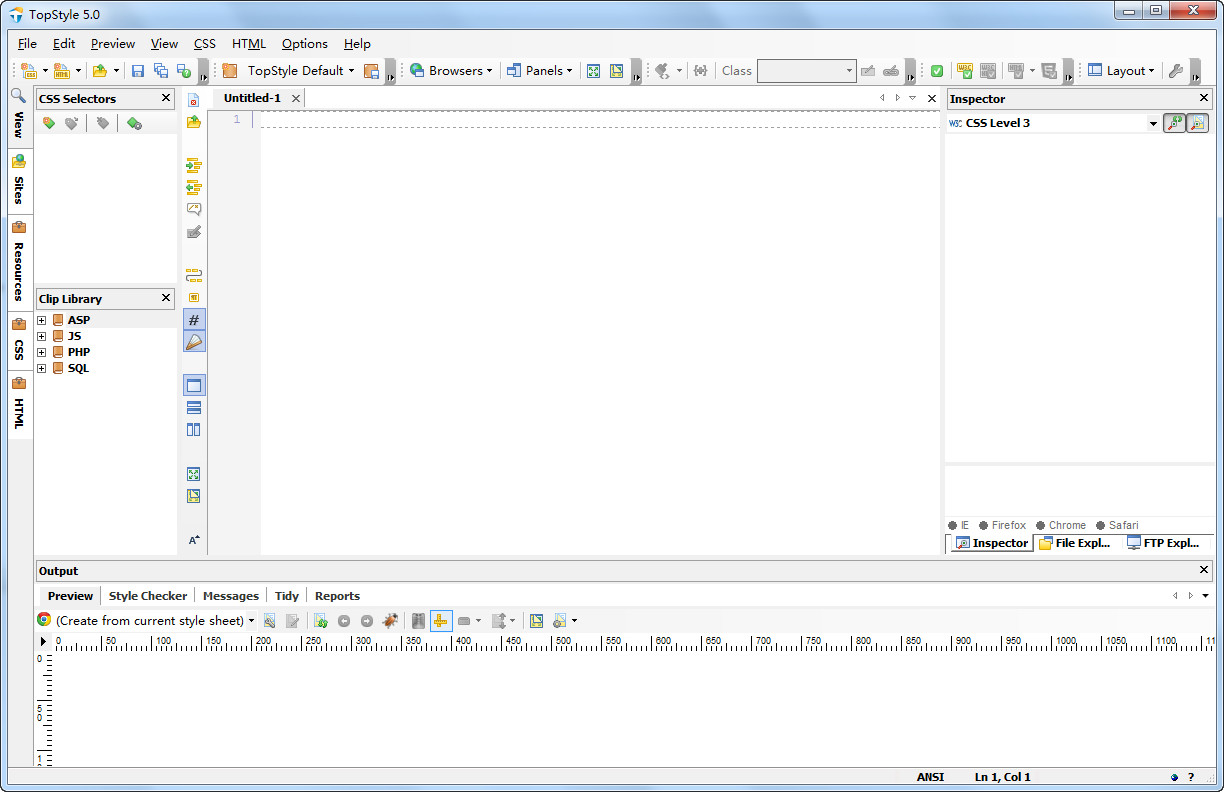Open the File menu

(27, 44)
